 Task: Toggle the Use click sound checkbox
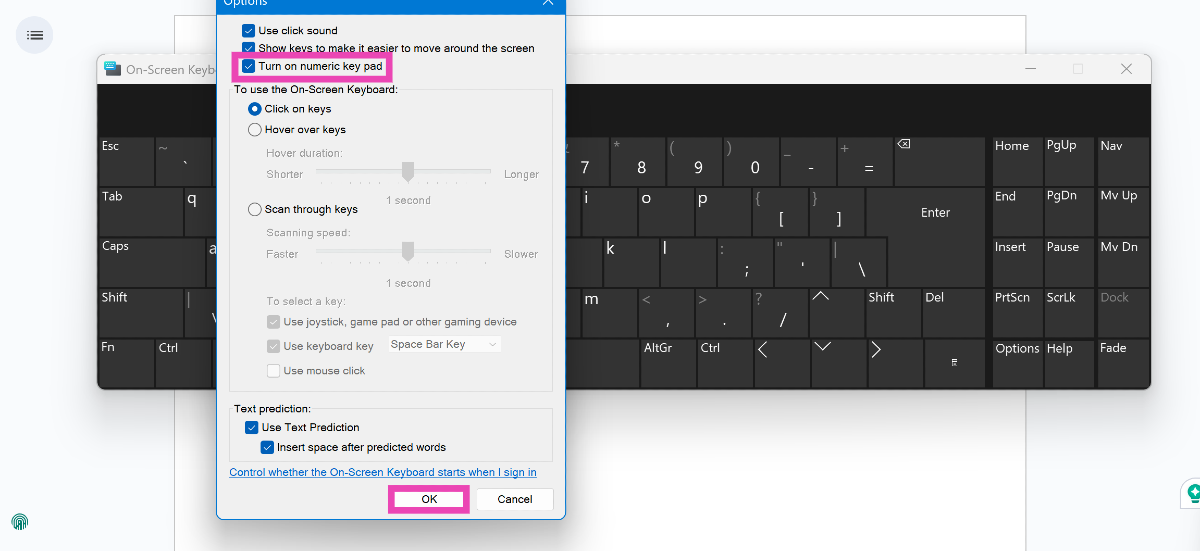[x=249, y=31]
